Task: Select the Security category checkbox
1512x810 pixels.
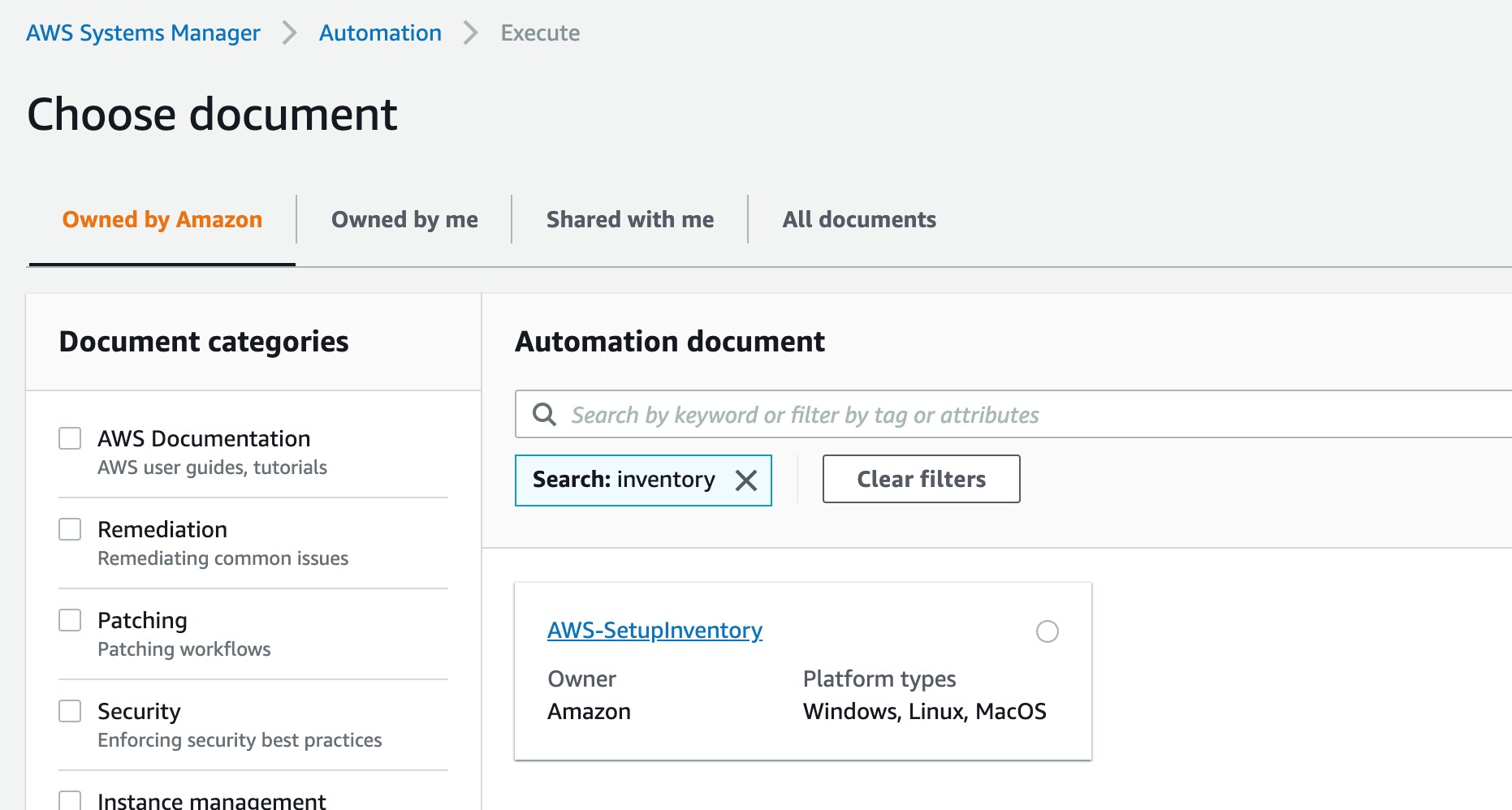Action: point(70,711)
